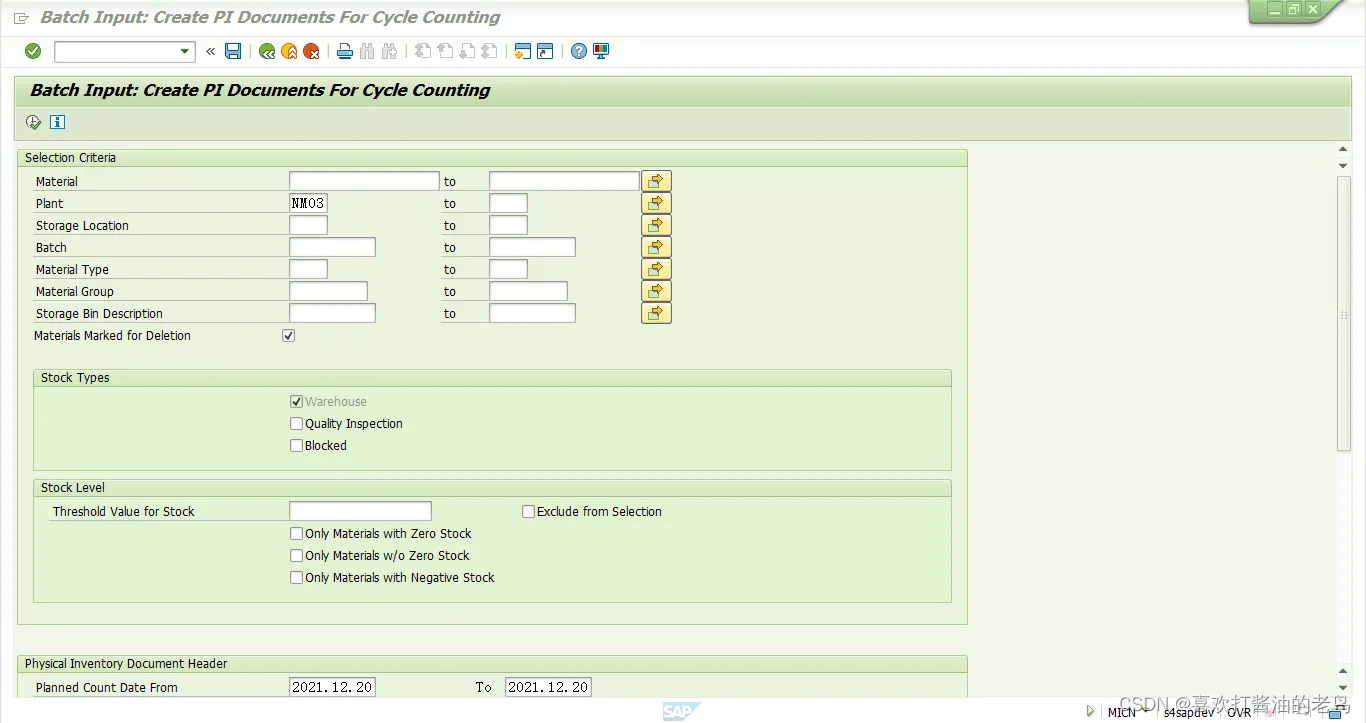
Task: Click the OVR insert mode indicator
Action: point(1239,712)
